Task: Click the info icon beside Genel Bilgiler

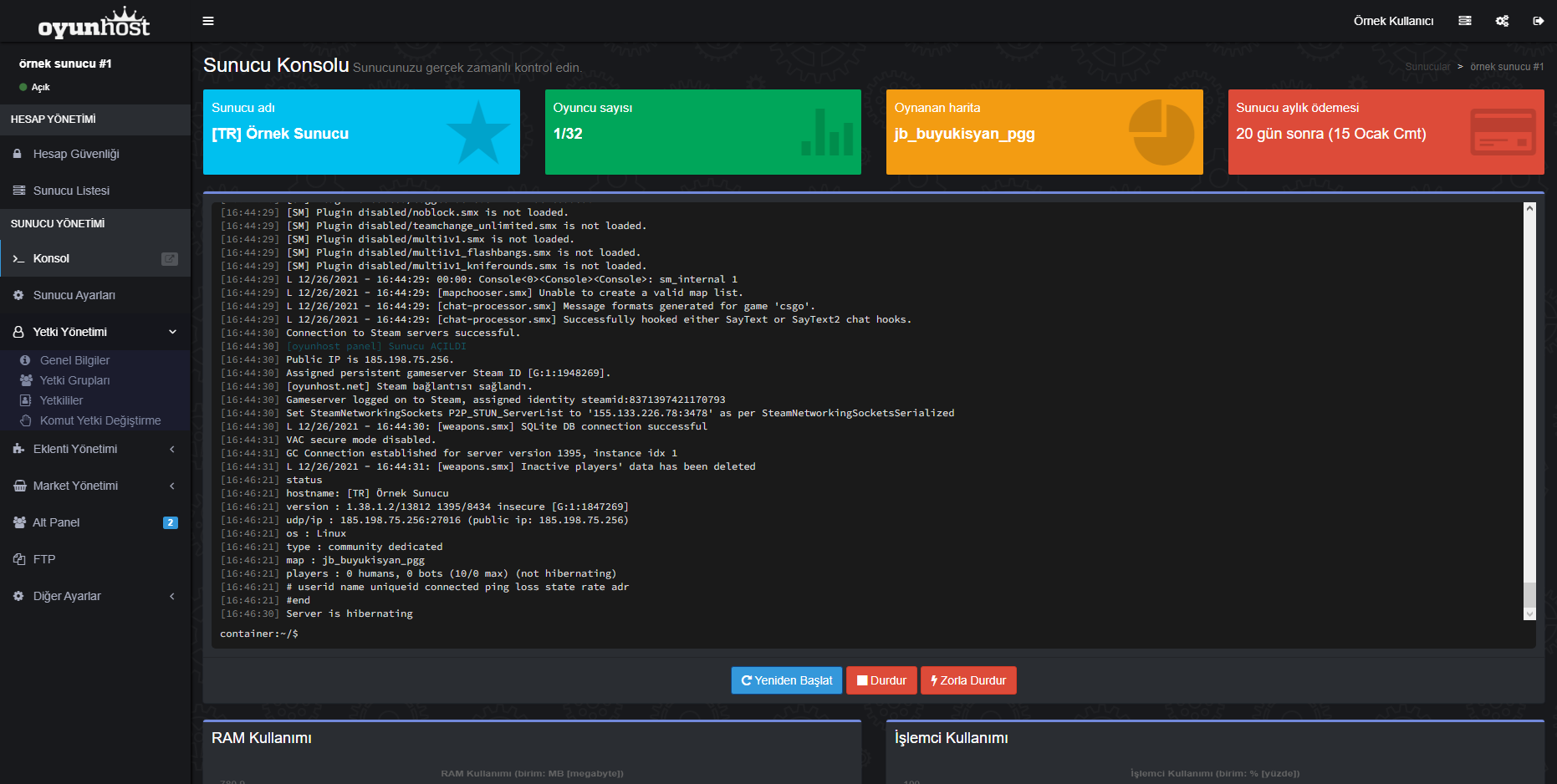Action: (25, 360)
